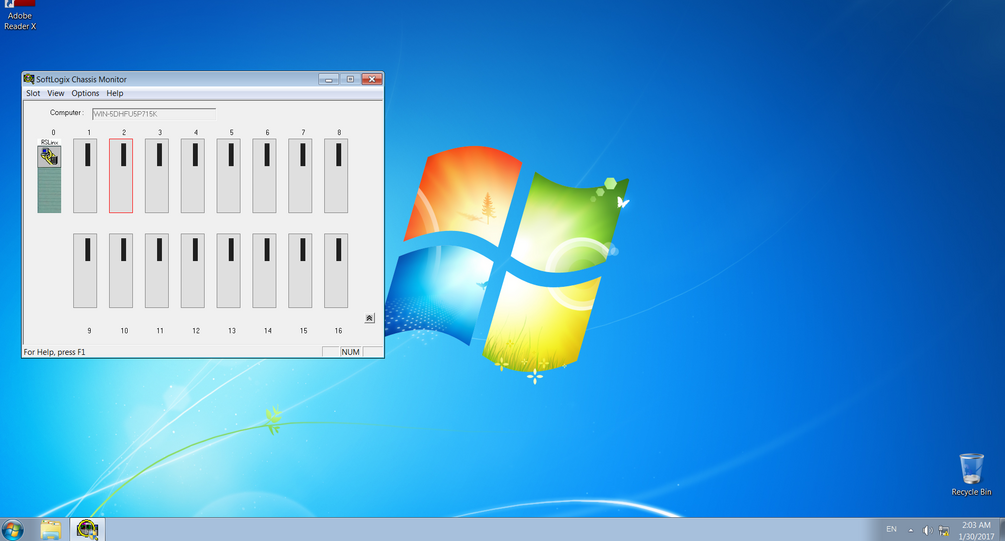Minimize the SoftLogix Chassis Monitor window
Screen dimensions: 1005x541
click(x=329, y=79)
